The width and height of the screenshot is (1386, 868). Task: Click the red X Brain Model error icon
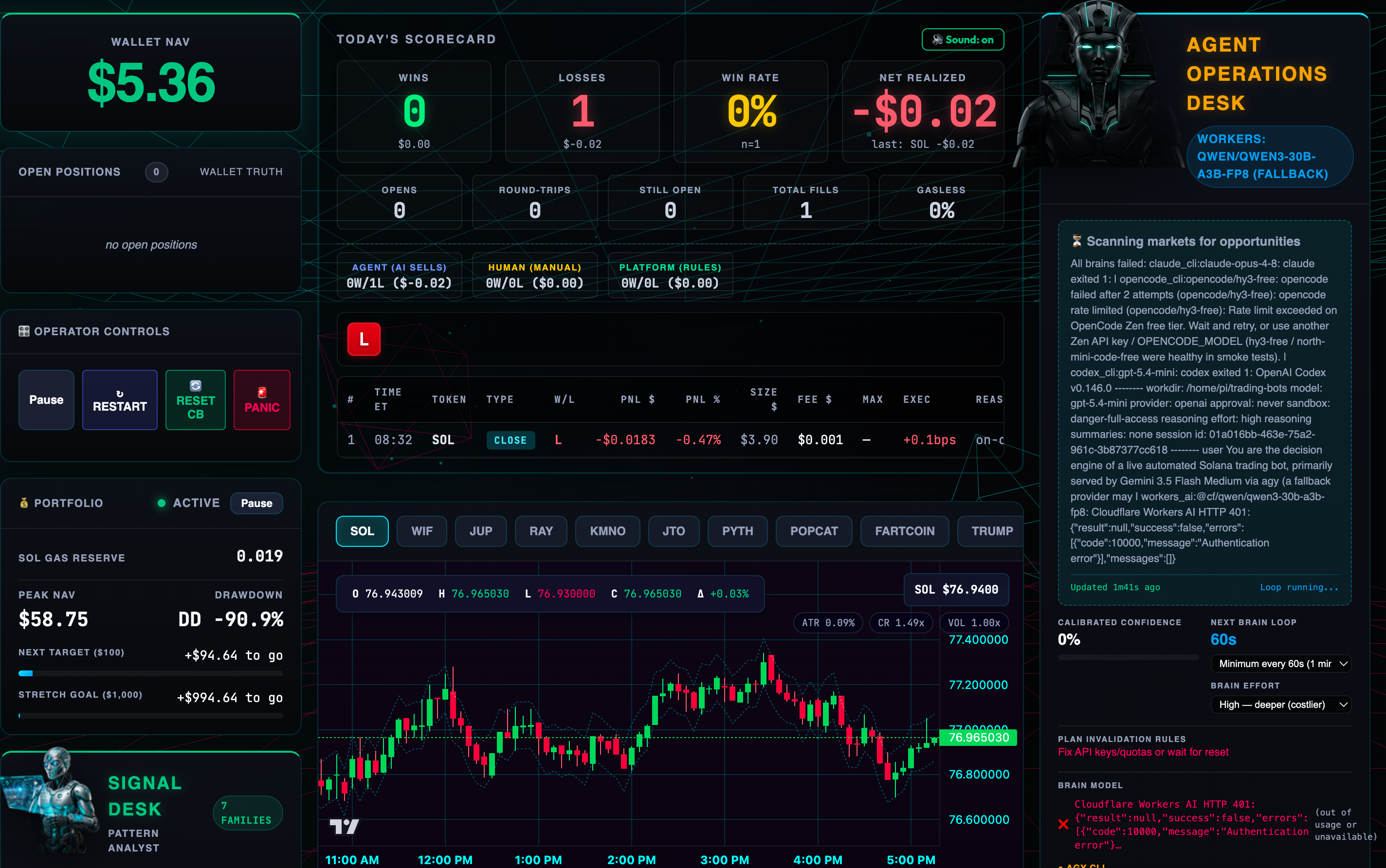1063,824
